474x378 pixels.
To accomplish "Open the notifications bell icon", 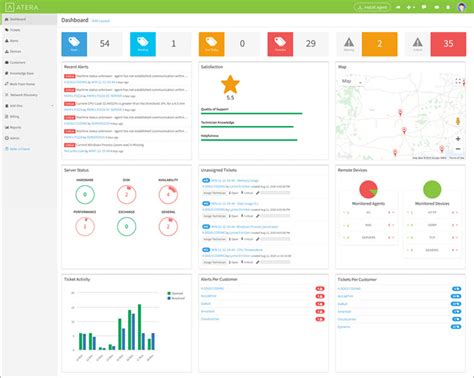I will click(448, 7).
